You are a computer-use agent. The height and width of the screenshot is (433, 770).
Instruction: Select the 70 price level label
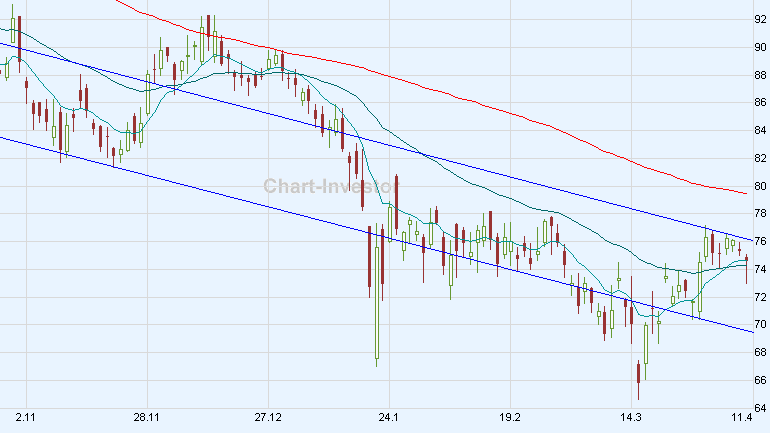(x=760, y=325)
